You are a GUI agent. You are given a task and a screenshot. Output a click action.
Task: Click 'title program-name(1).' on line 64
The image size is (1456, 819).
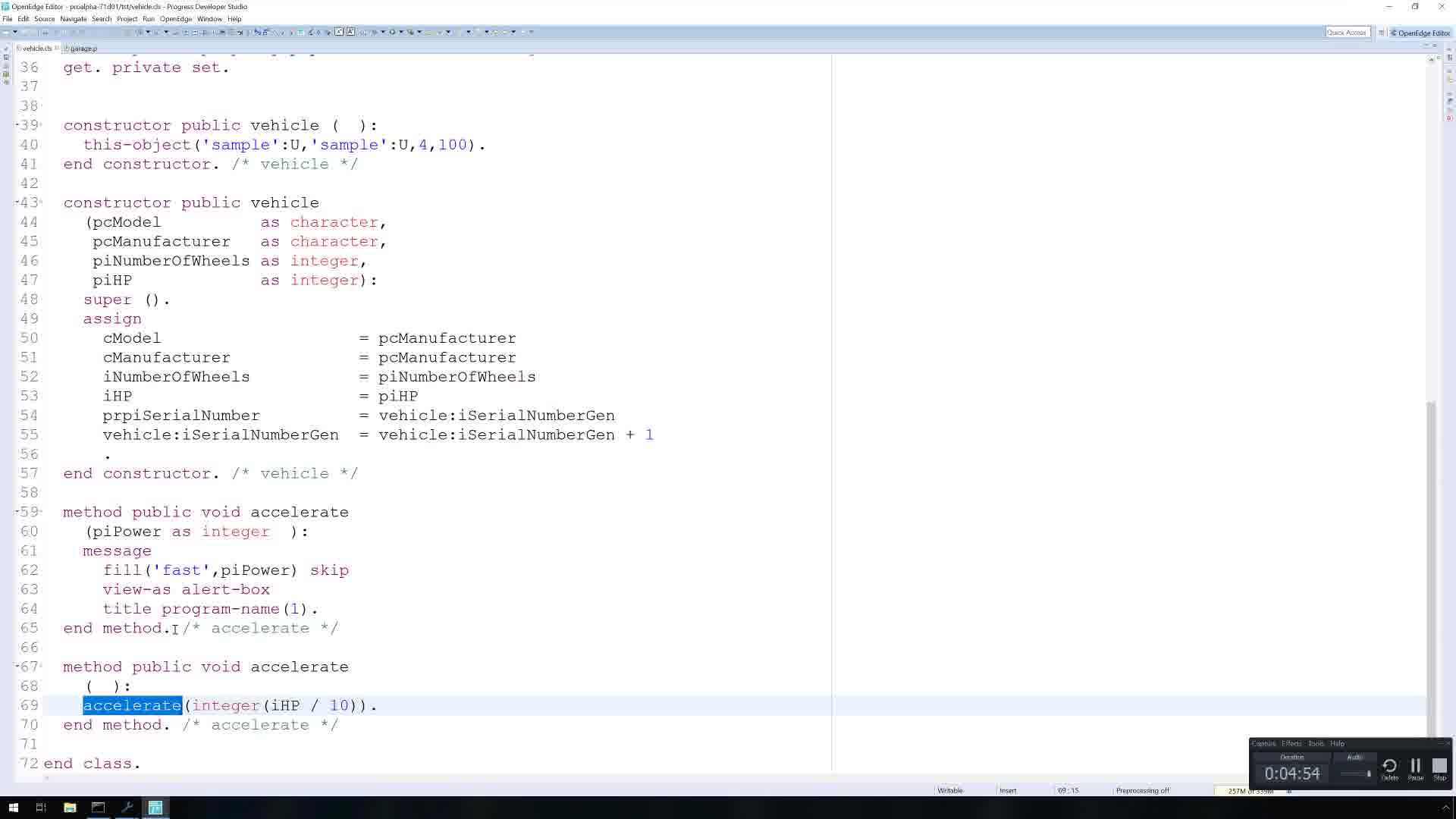click(211, 609)
